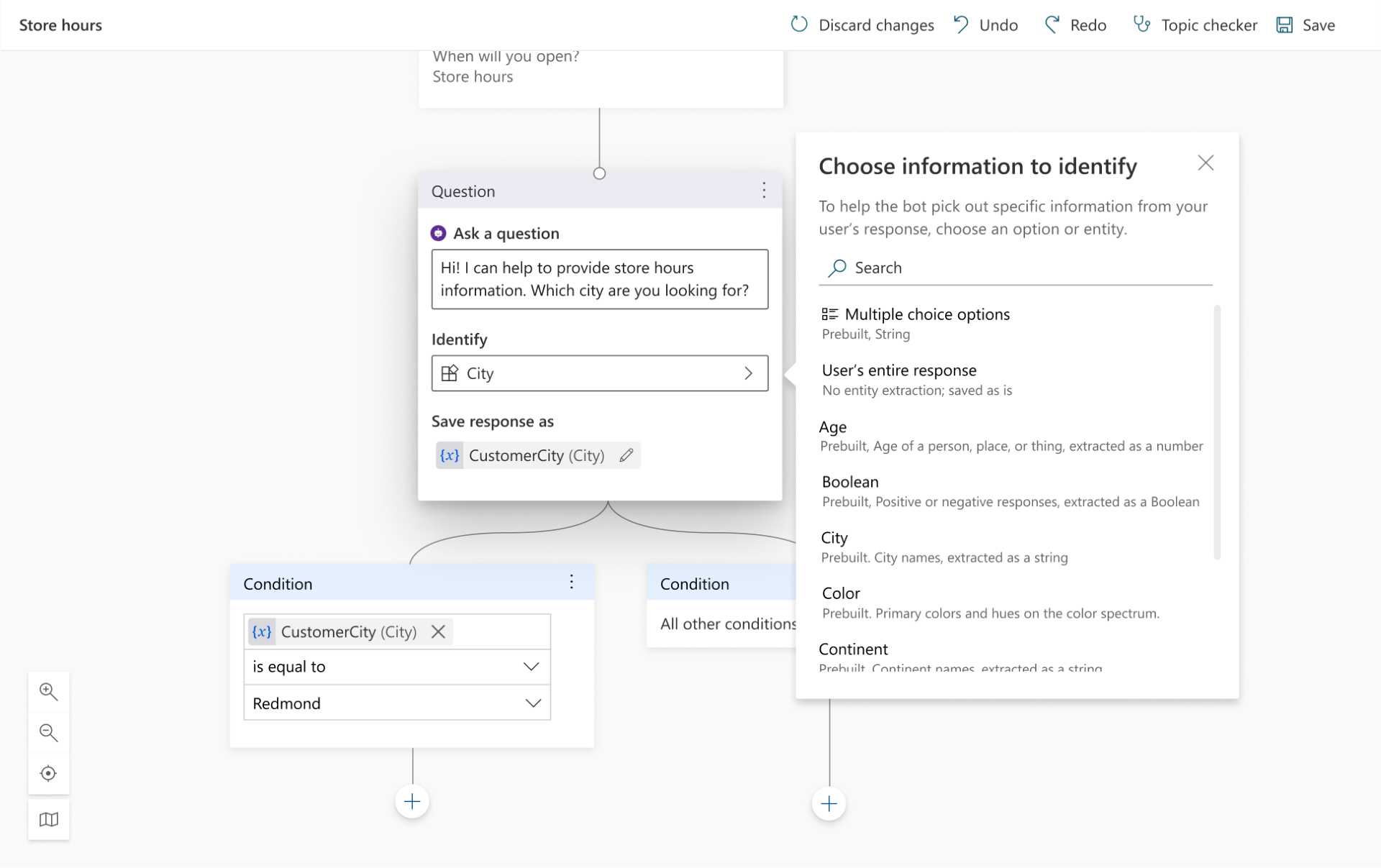The image size is (1381, 868).
Task: Click Topic checker button
Action: (1195, 25)
